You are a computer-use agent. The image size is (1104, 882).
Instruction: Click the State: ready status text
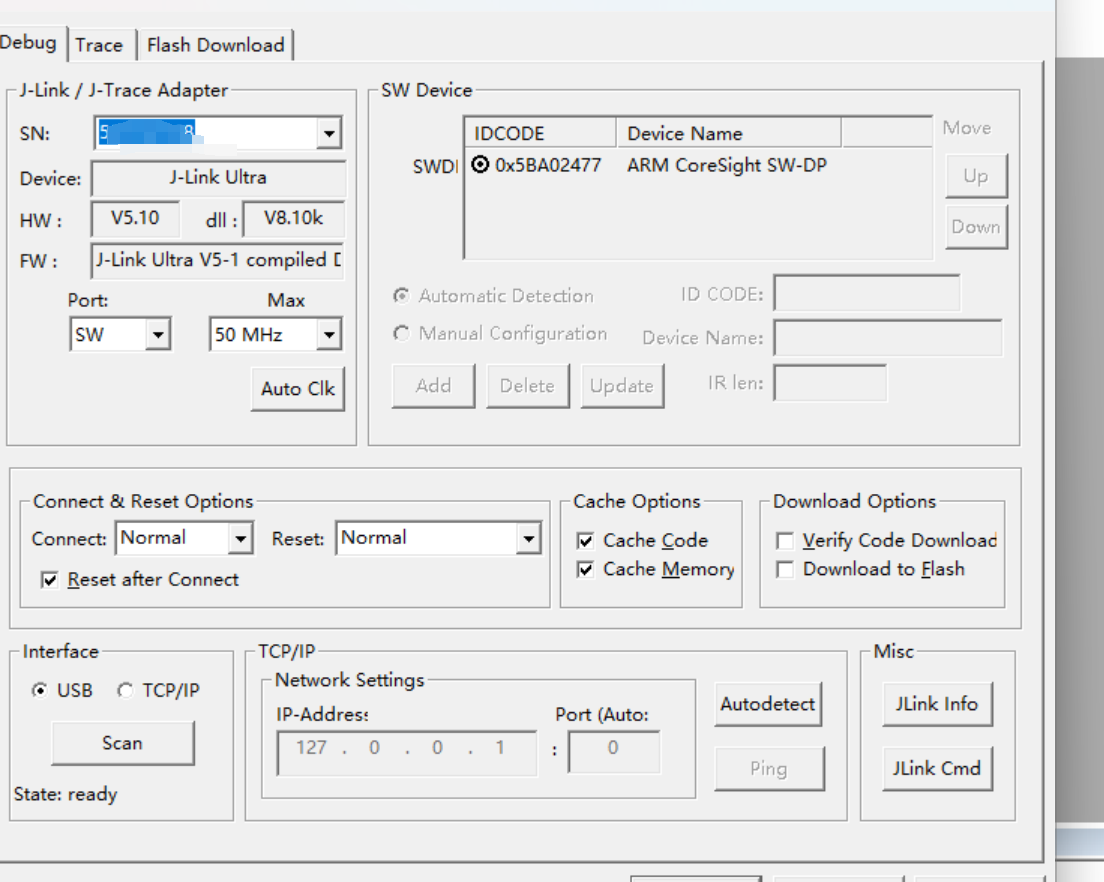click(65, 795)
